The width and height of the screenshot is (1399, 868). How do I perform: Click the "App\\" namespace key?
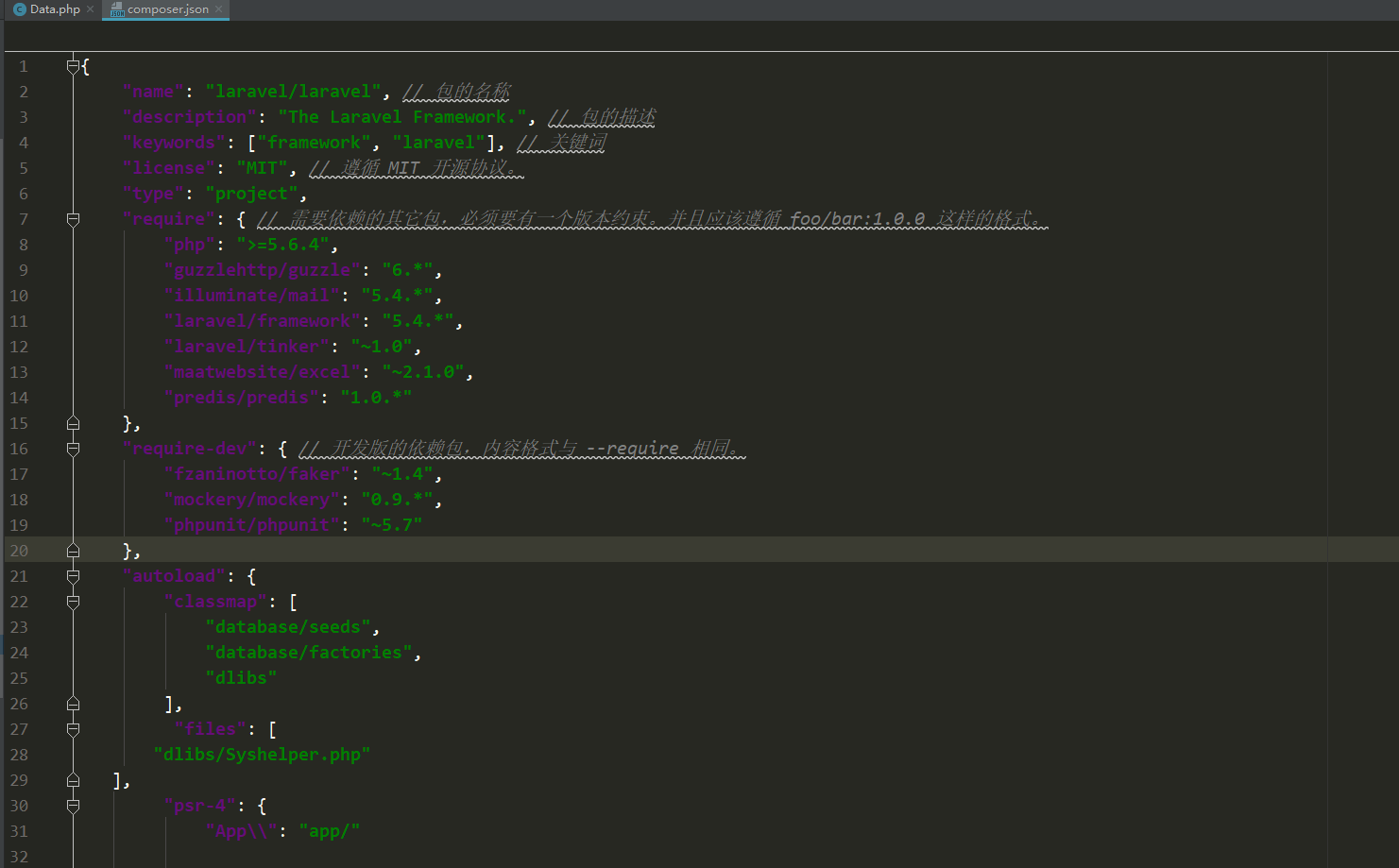click(x=241, y=831)
